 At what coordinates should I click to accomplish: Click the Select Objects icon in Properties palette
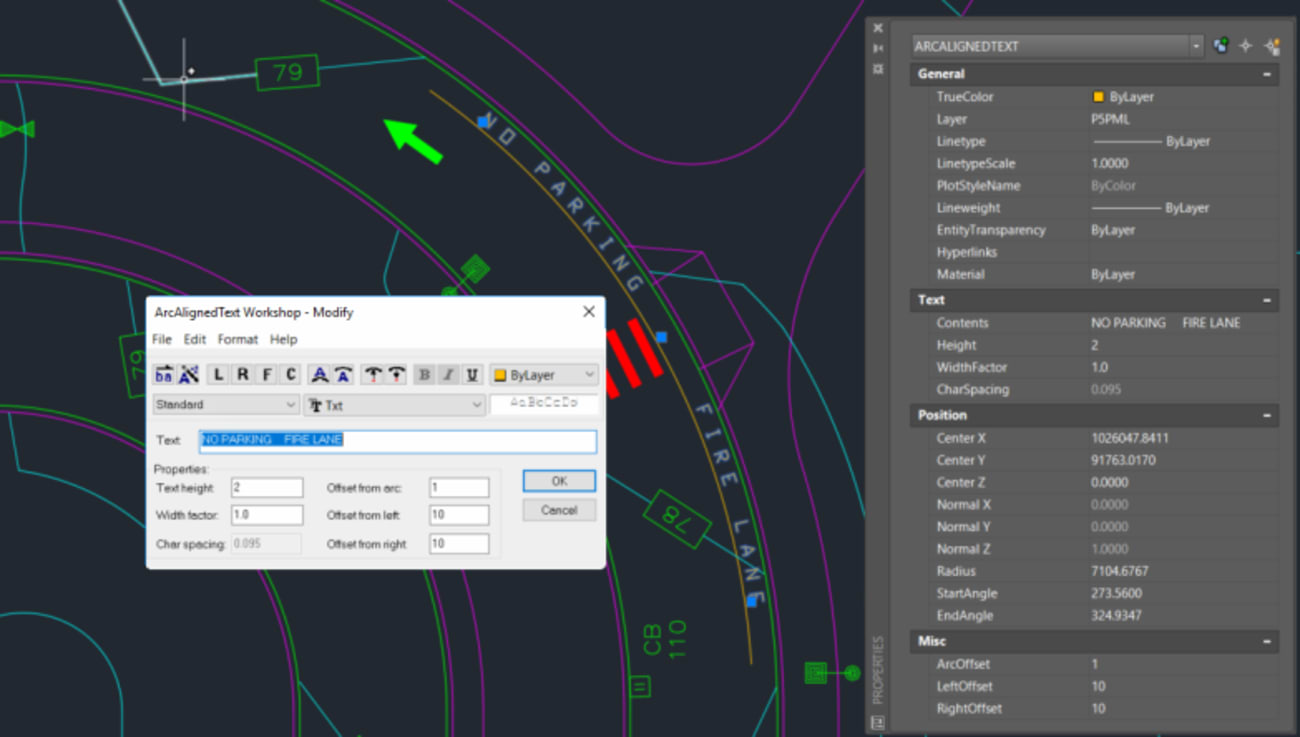[1245, 45]
